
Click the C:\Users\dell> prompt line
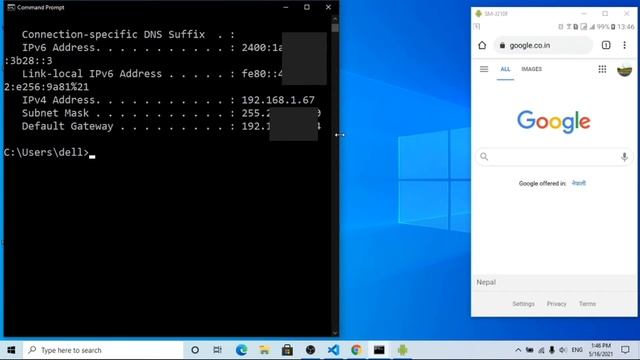(46, 153)
